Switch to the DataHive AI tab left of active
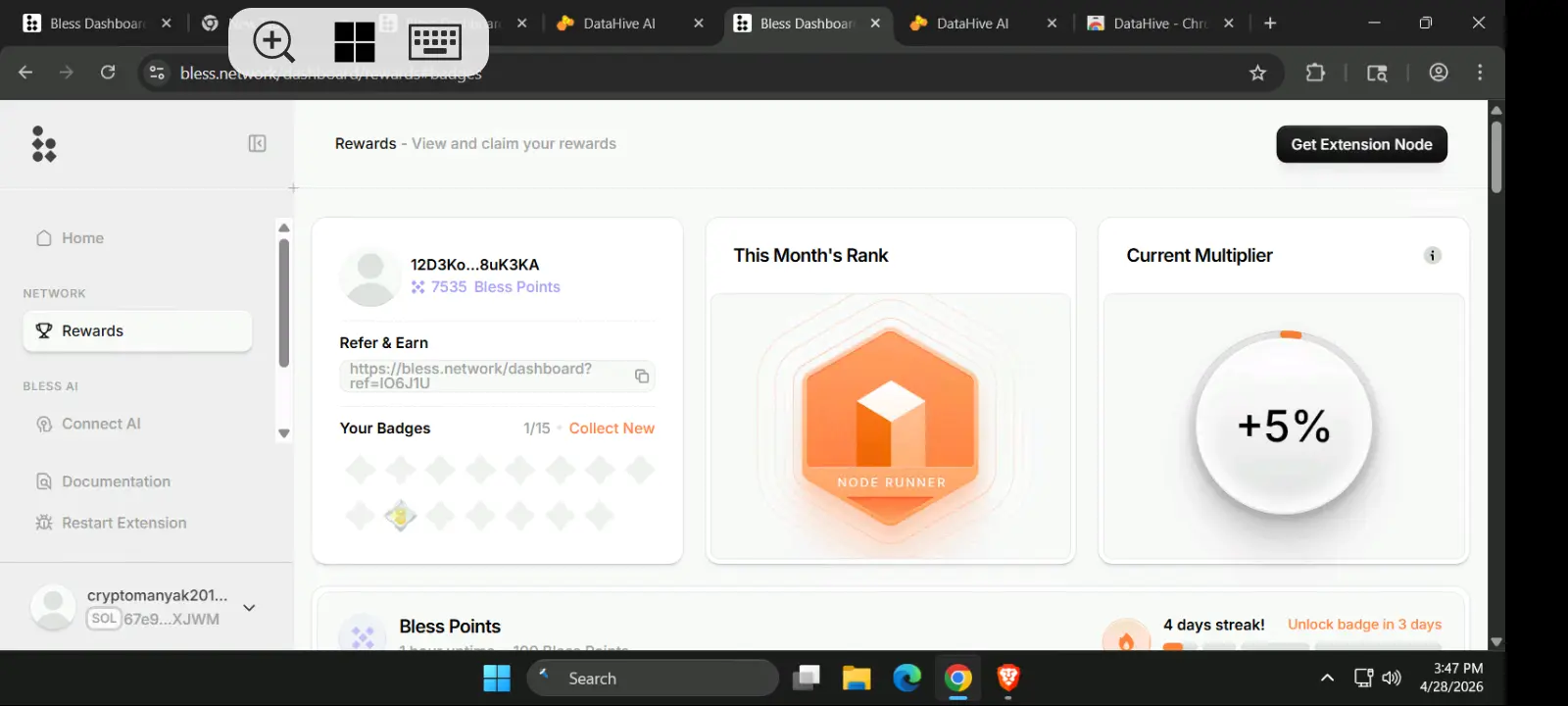 619,24
